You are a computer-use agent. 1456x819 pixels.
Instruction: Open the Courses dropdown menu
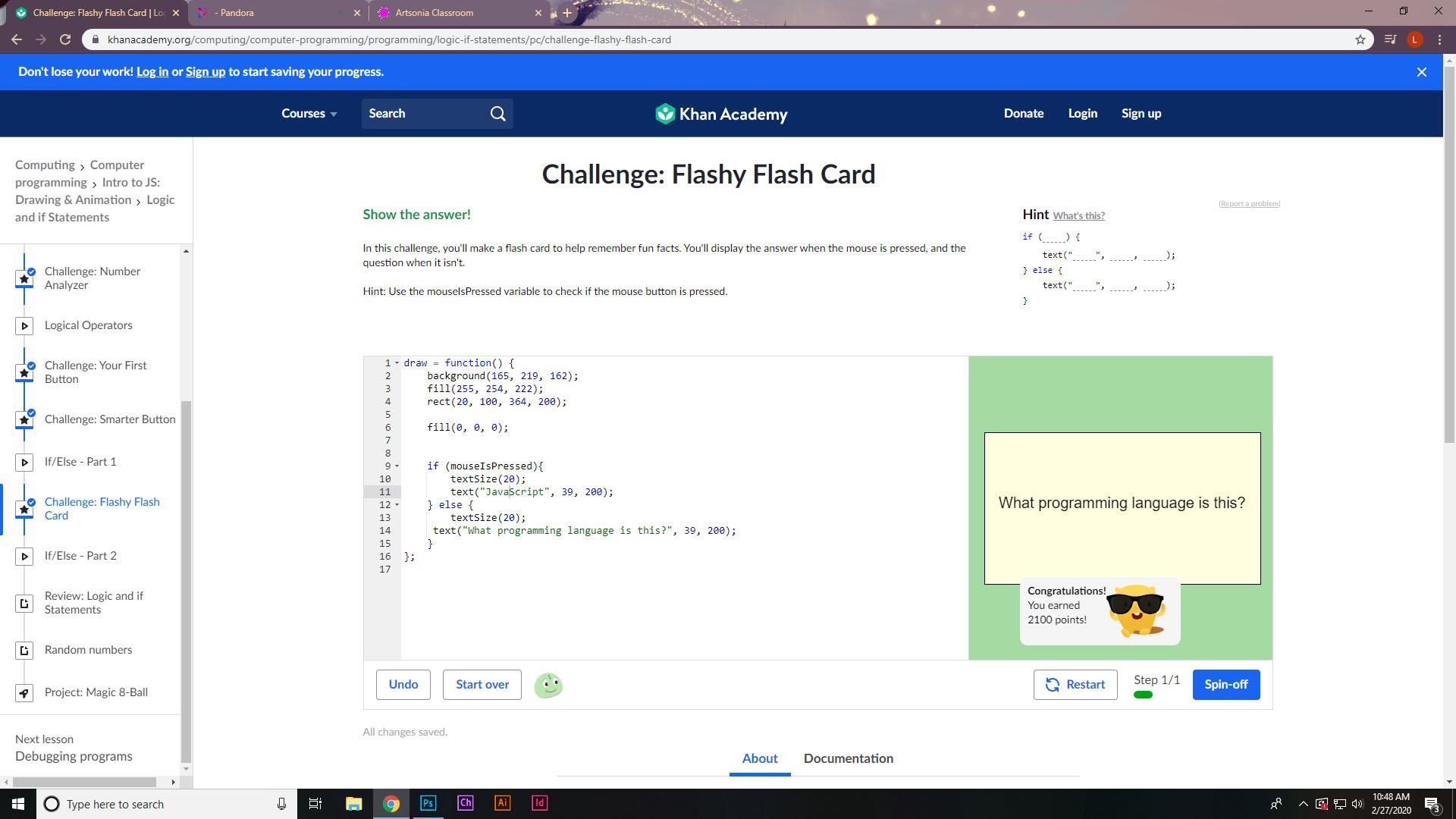coord(309,114)
